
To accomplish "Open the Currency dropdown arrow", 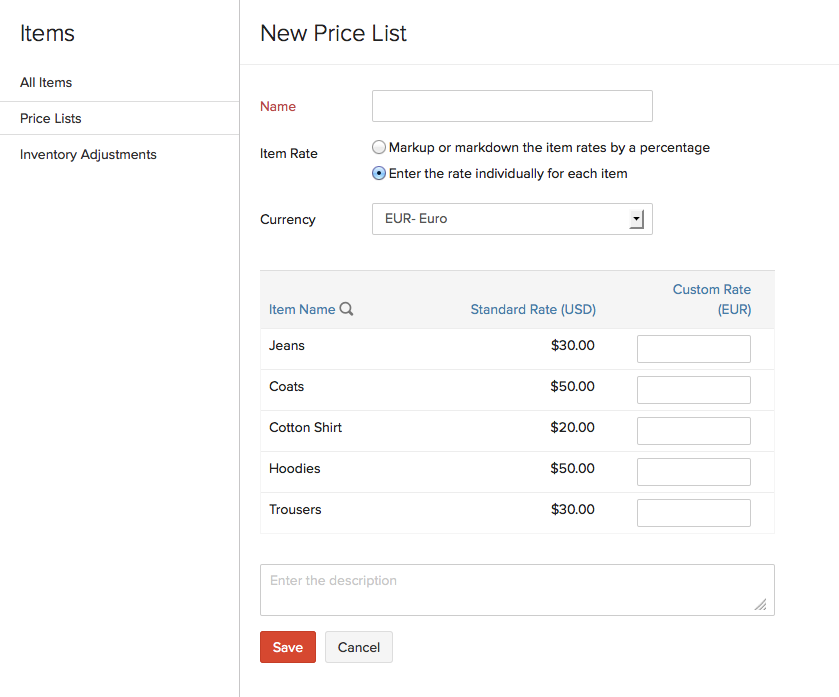I will click(637, 218).
